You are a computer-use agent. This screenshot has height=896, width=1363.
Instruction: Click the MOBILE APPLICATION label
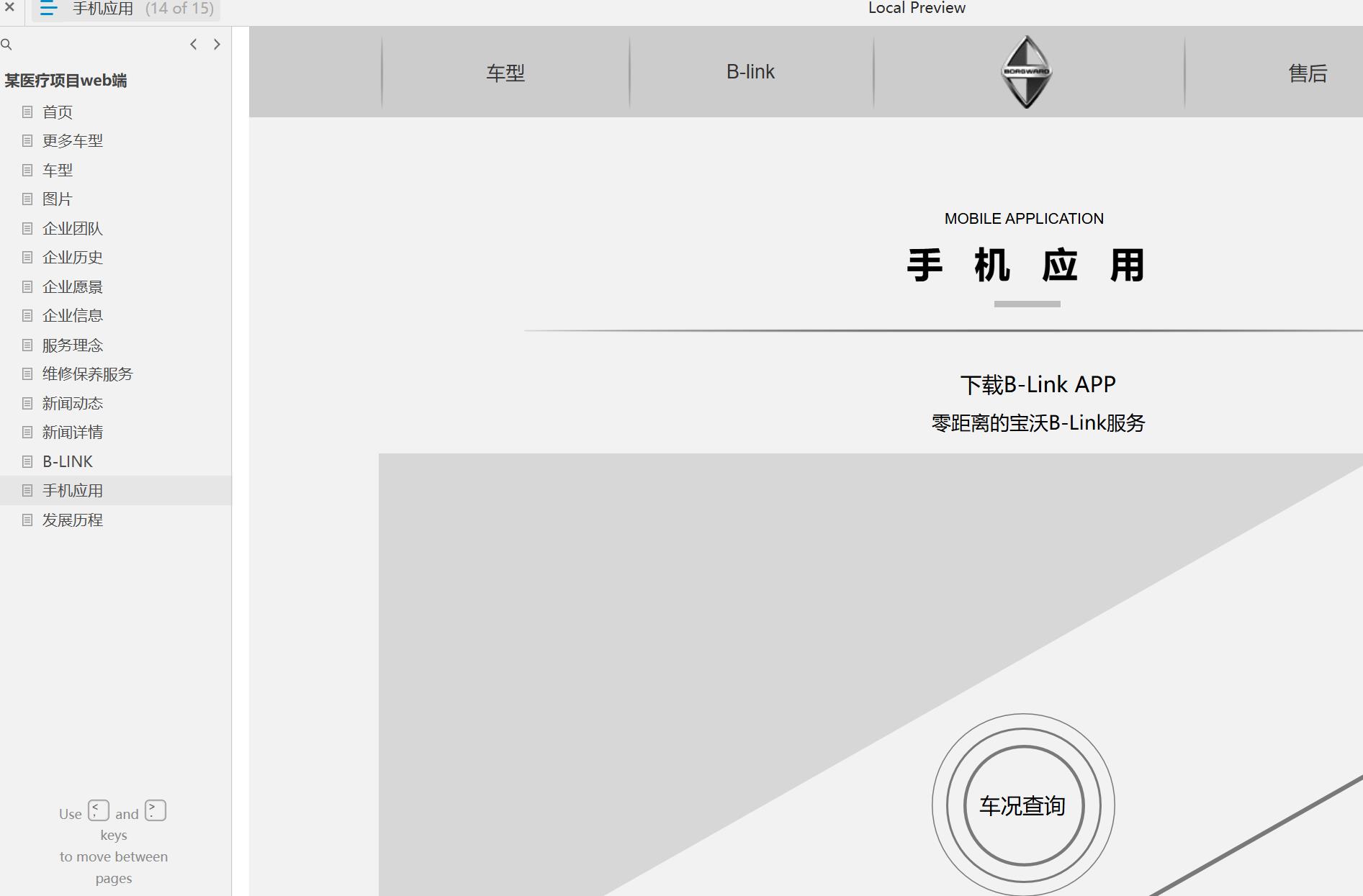coord(1024,219)
